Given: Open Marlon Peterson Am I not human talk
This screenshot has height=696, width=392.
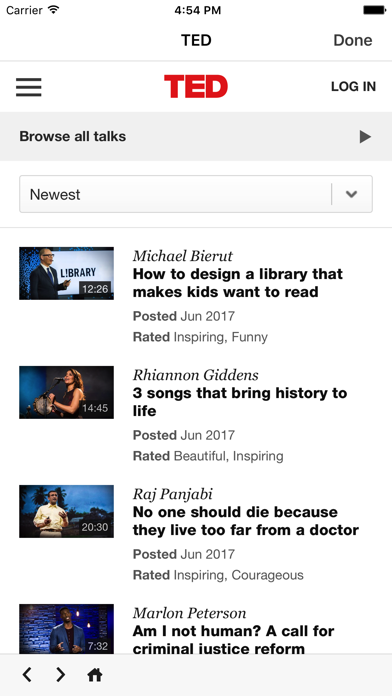Looking at the screenshot, I should (234, 639).
